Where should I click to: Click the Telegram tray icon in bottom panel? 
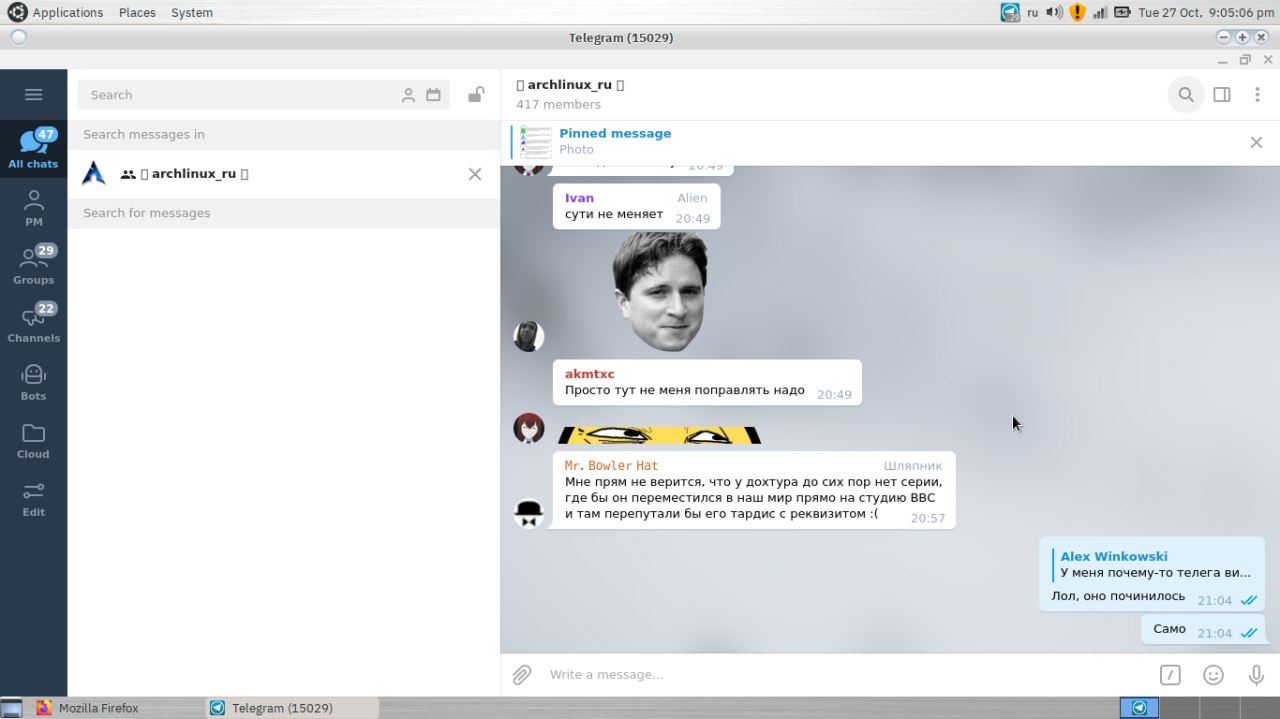(1139, 708)
